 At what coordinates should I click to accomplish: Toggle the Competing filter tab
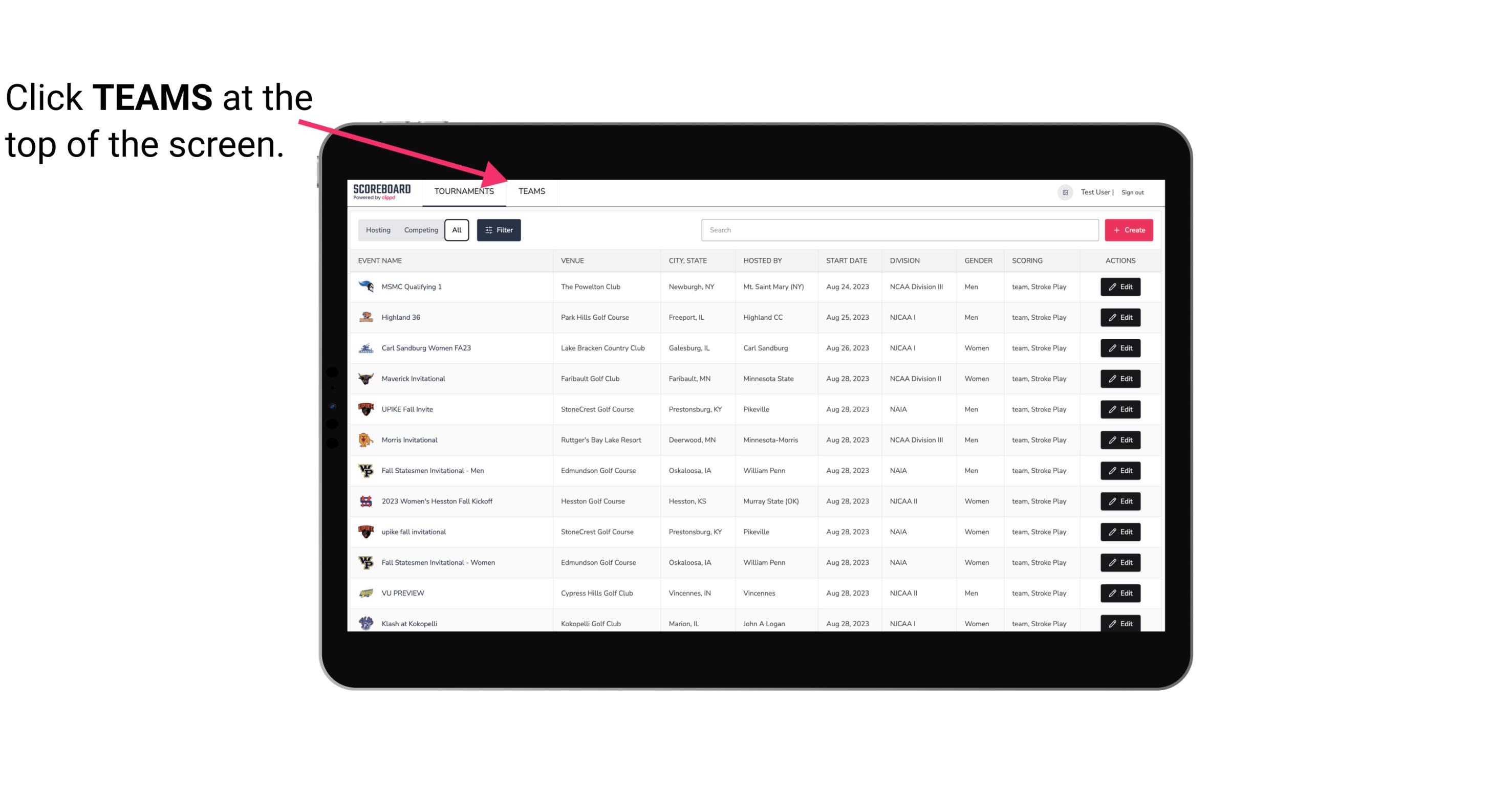pos(420,230)
